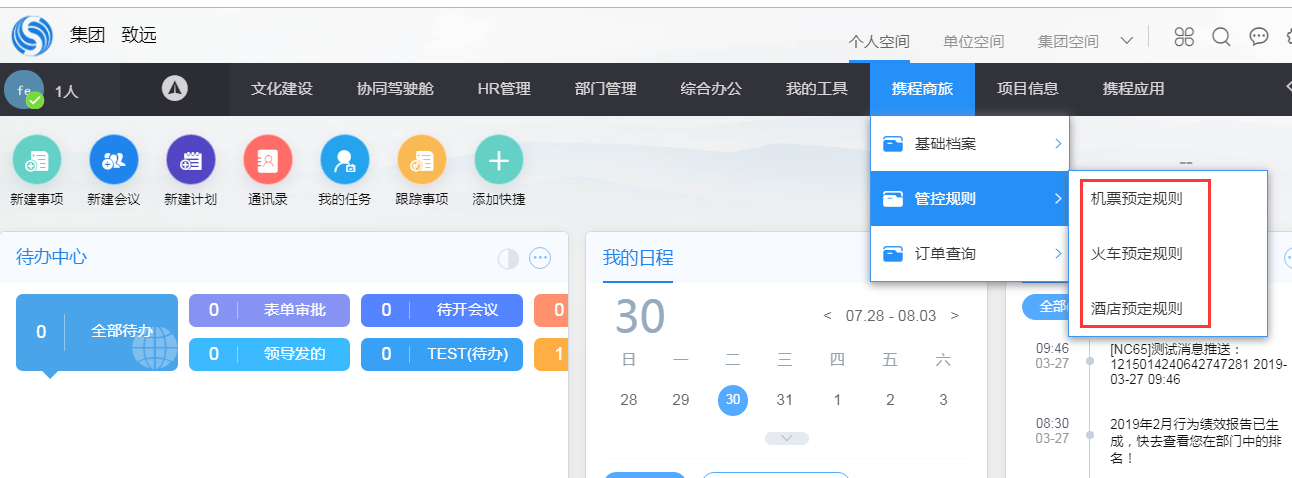Image resolution: width=1292 pixels, height=478 pixels.
Task: Switch to 集团空间 tab
Action: pos(1068,42)
